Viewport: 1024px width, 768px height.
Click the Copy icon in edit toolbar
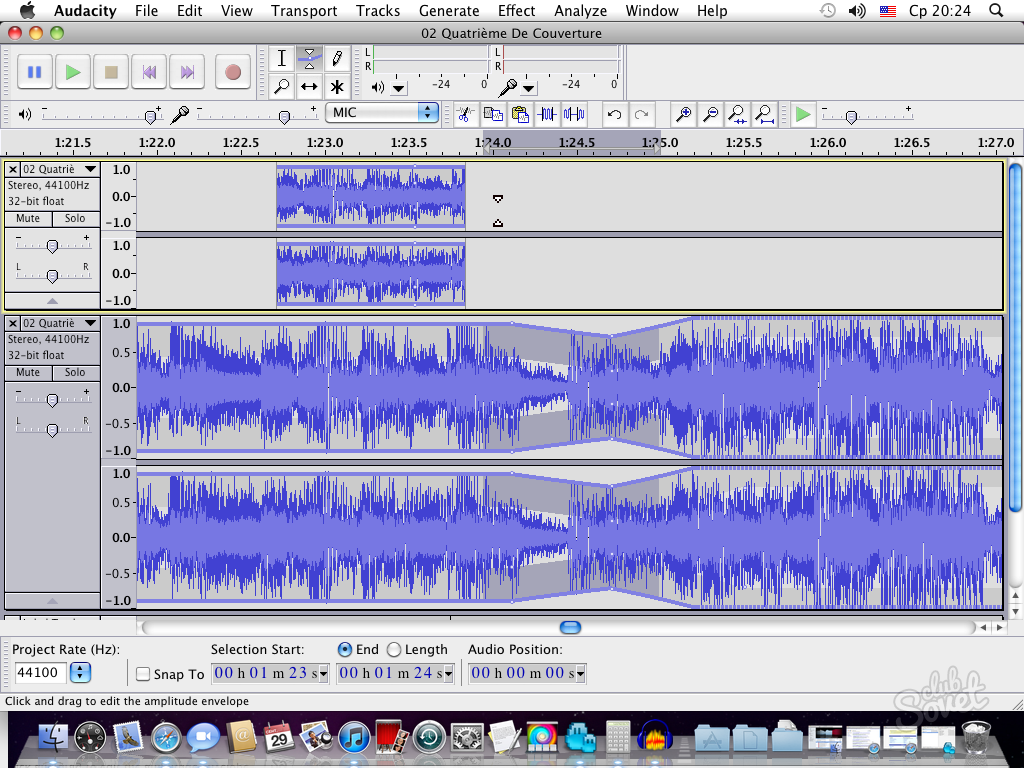pyautogui.click(x=493, y=115)
